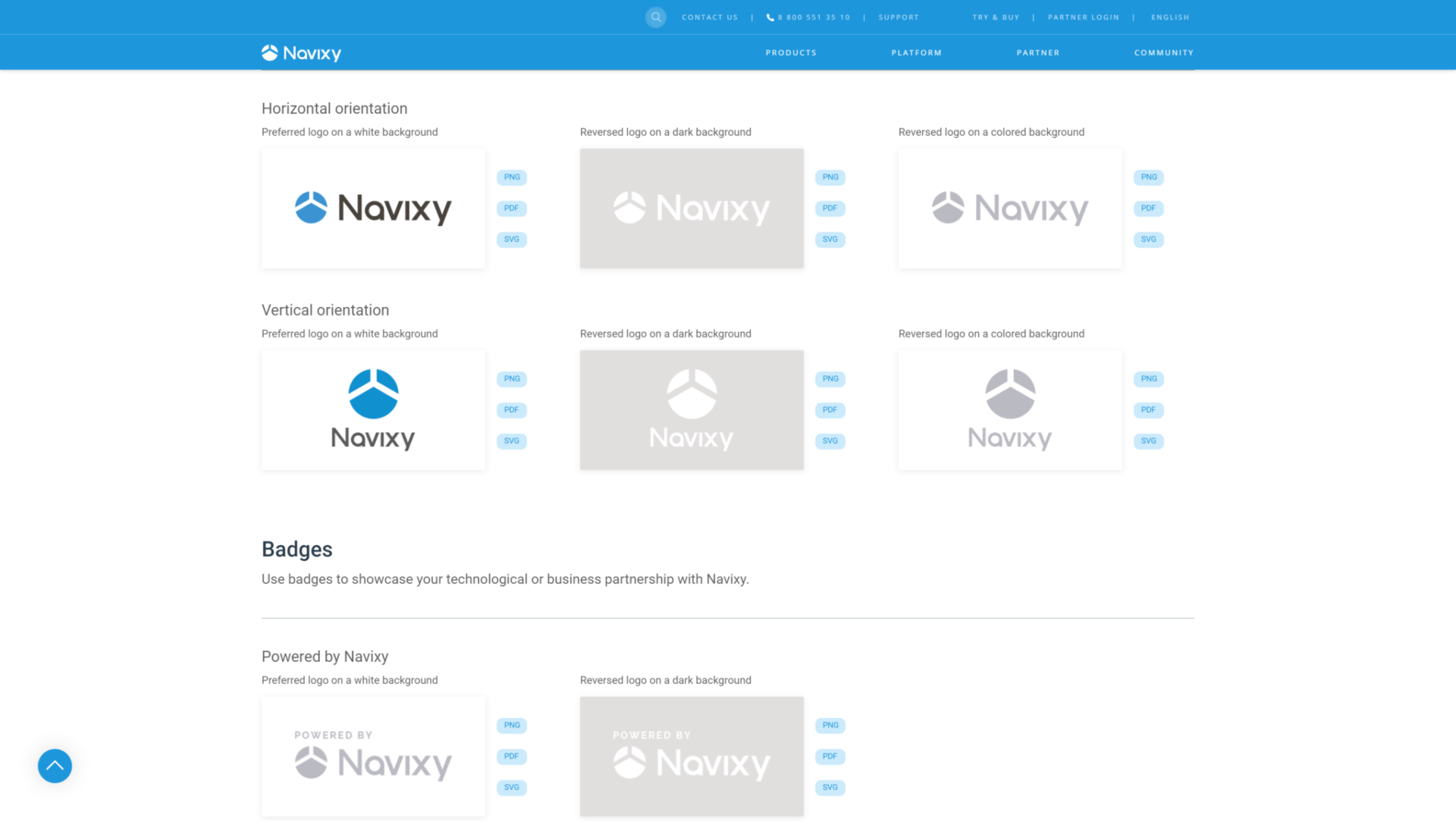This screenshot has width=1456, height=821.
Task: Download SVG of vertical colored-background logo
Action: tap(1149, 441)
